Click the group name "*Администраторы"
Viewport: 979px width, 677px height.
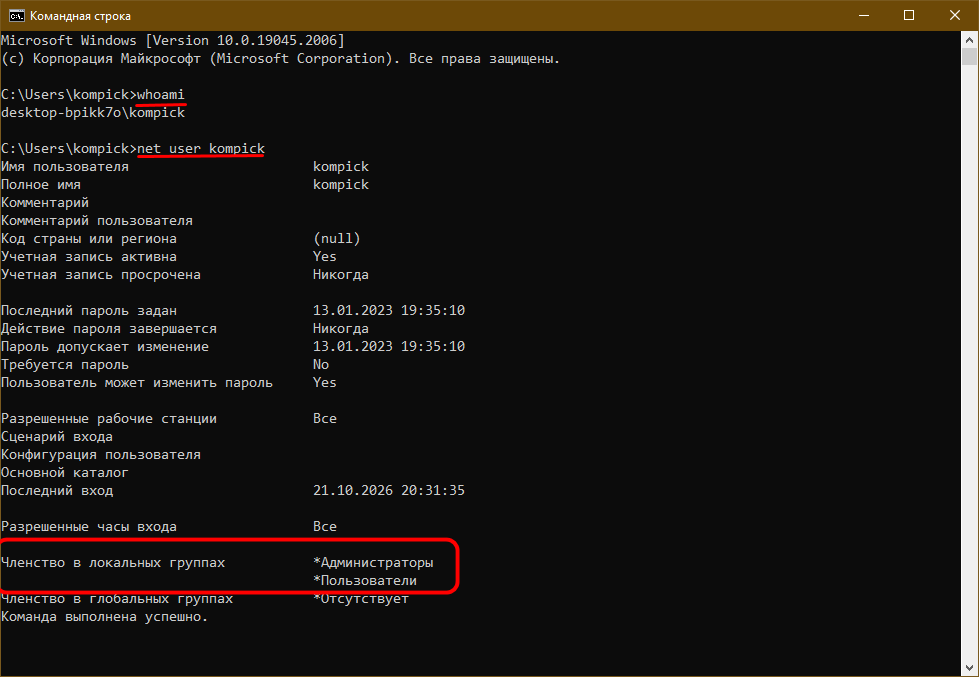coord(373,563)
